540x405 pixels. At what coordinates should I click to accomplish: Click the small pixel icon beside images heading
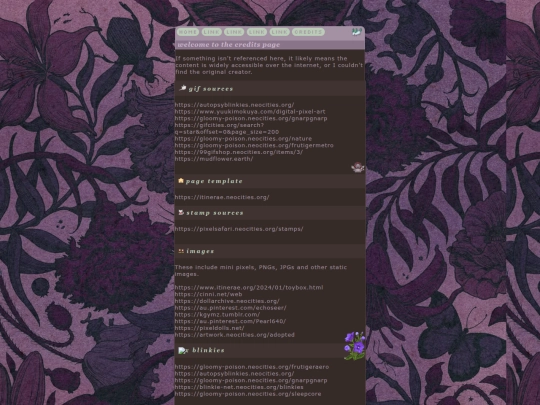[x=181, y=251]
